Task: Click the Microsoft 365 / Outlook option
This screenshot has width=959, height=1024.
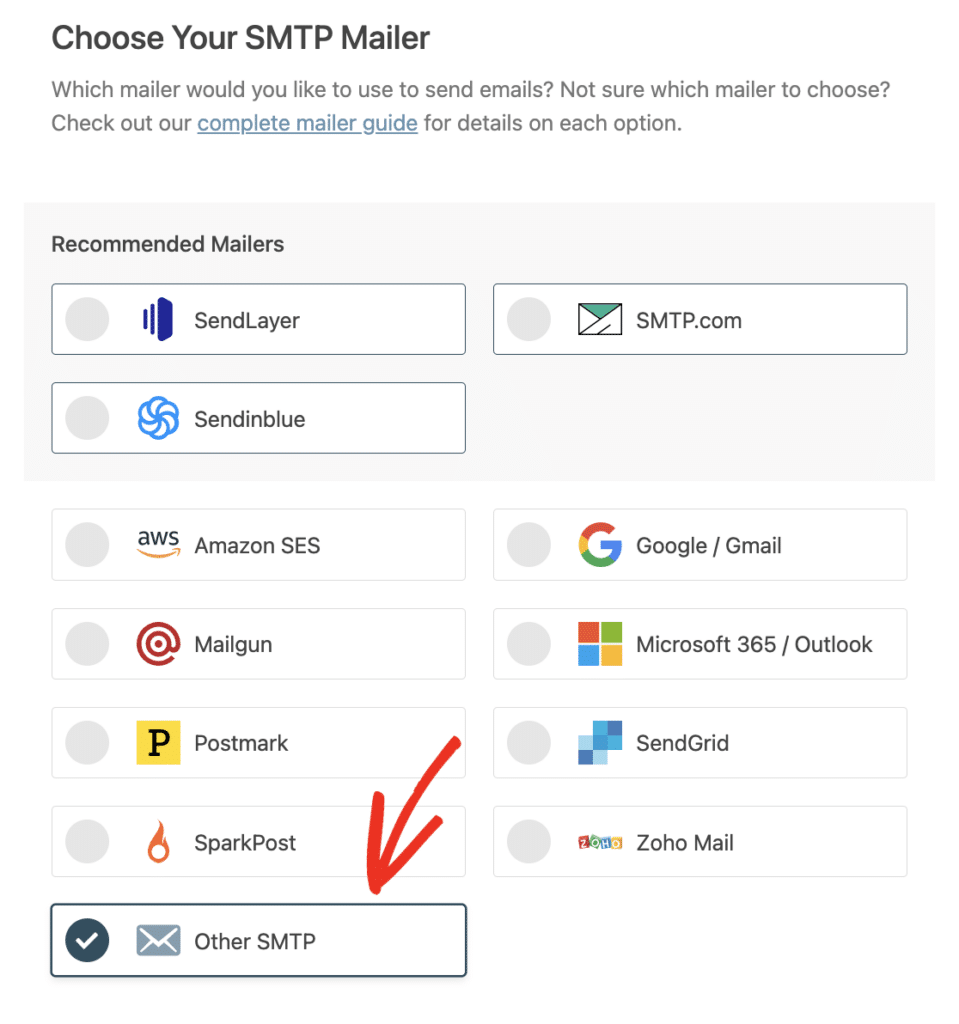Action: (x=700, y=644)
